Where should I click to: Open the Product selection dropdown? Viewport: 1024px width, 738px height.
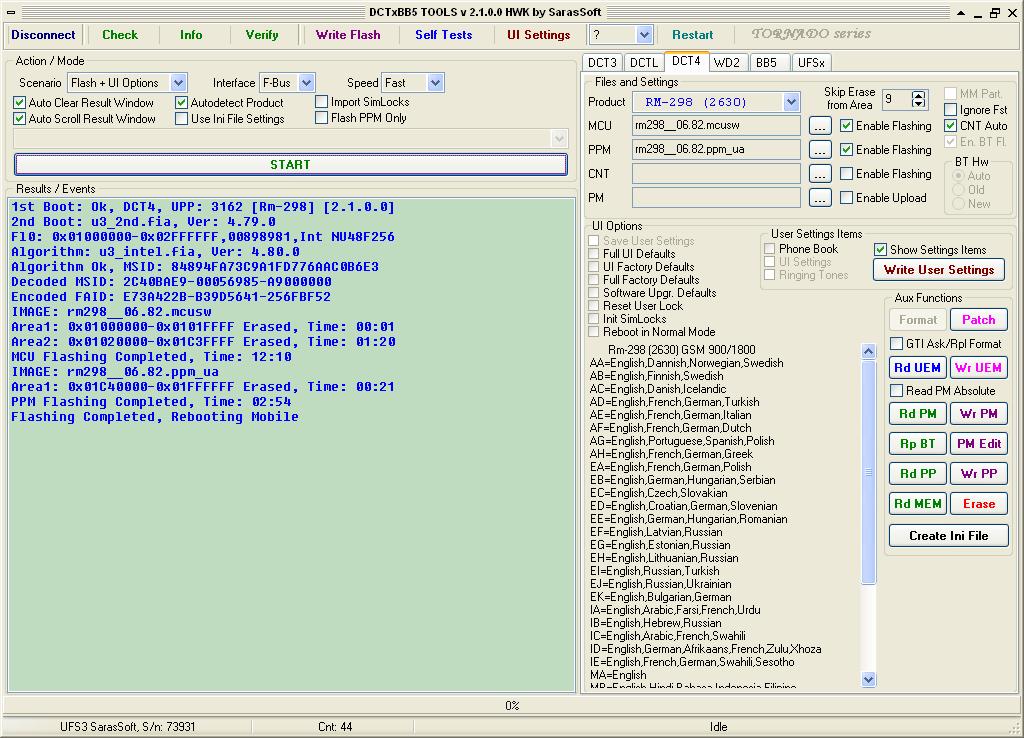coord(791,102)
